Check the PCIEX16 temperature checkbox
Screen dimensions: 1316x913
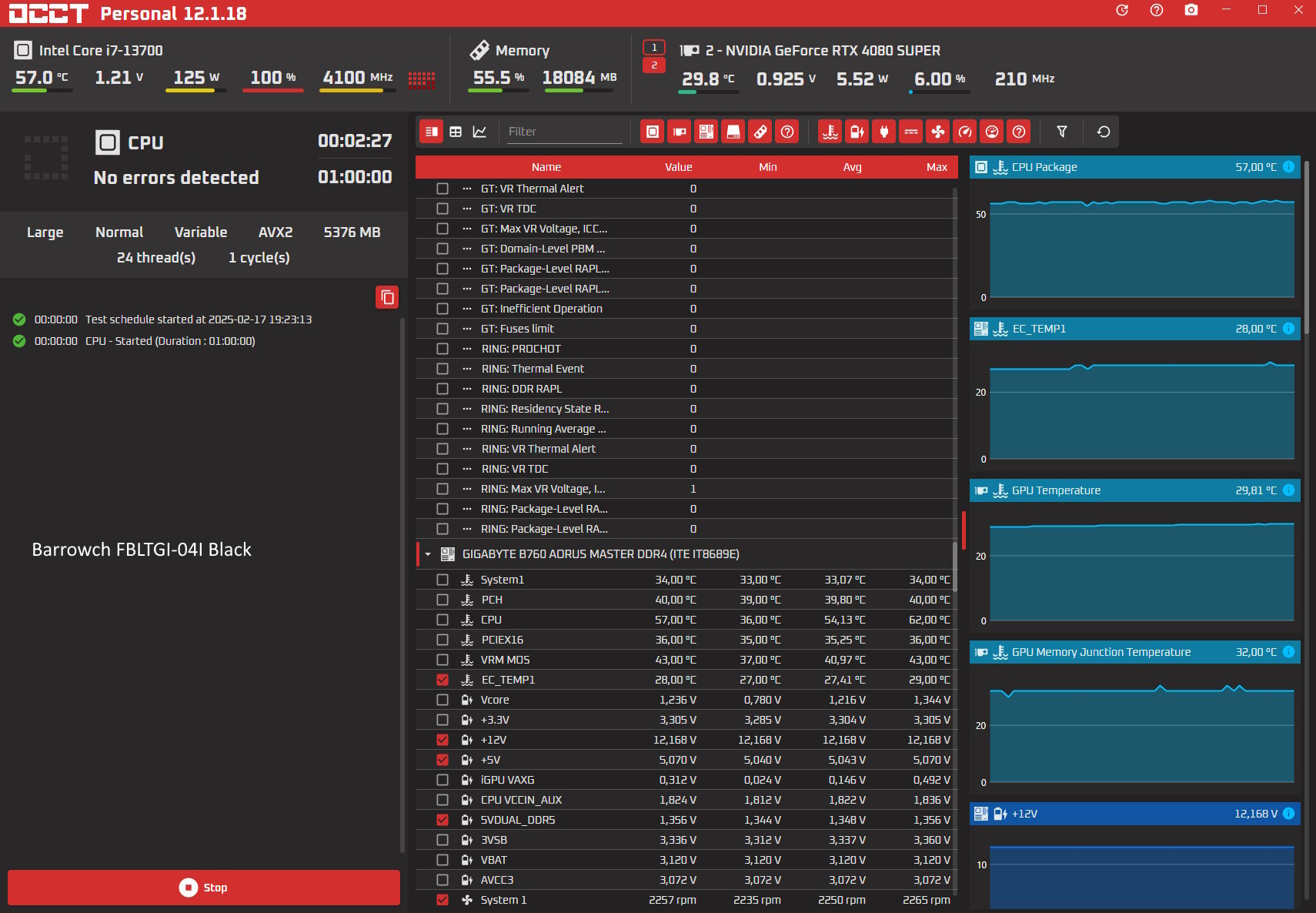click(443, 640)
